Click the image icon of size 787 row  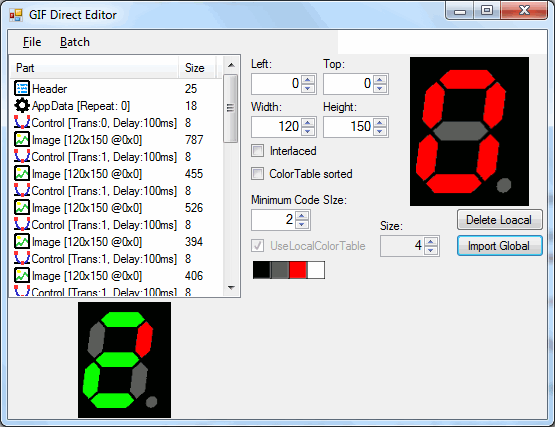click(x=22, y=140)
